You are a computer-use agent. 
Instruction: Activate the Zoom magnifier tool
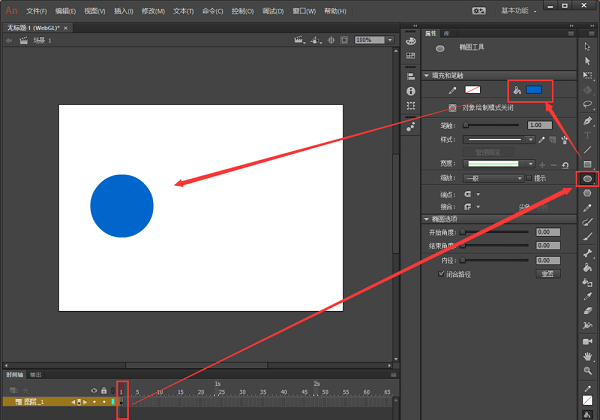click(588, 371)
